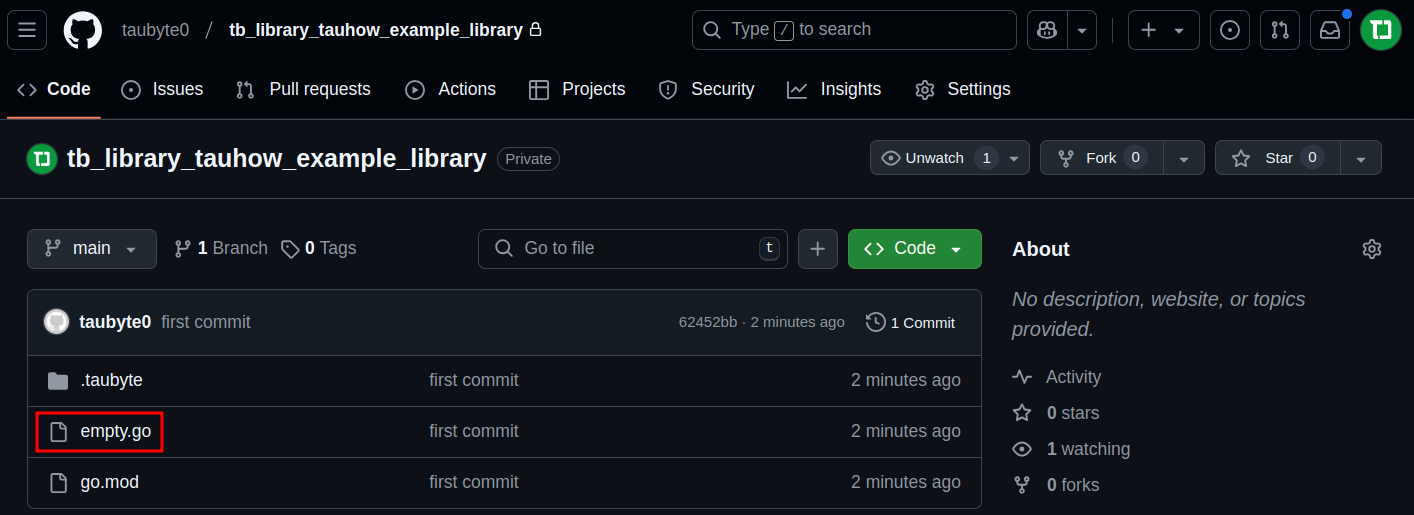Expand the green Code dropdown

914,249
